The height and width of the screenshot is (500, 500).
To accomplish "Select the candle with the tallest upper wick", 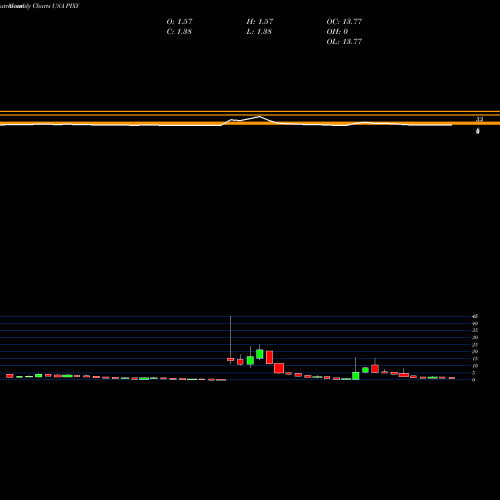I will [230, 359].
